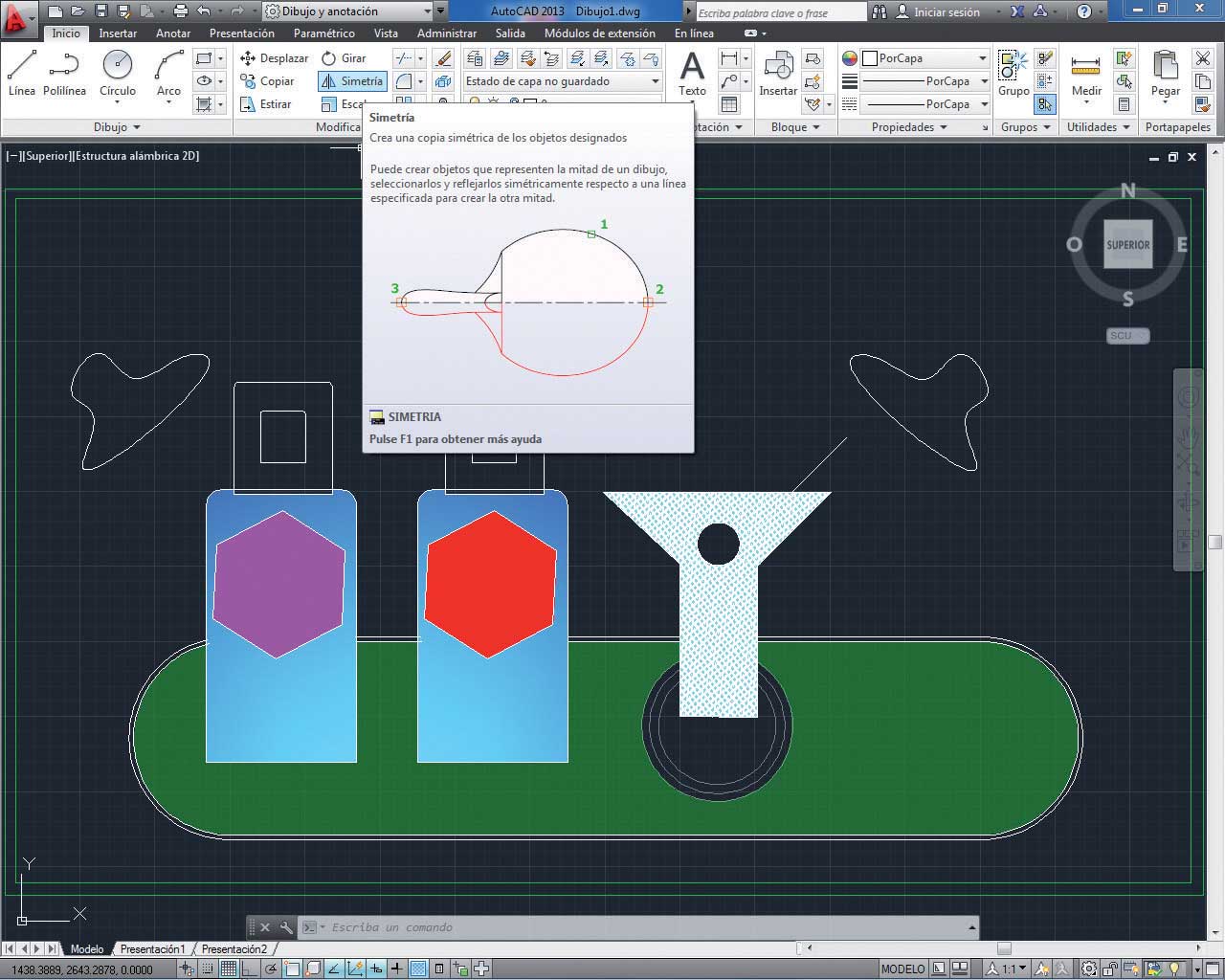Expand the layer state dropdown
The image size is (1225, 980).
click(563, 81)
